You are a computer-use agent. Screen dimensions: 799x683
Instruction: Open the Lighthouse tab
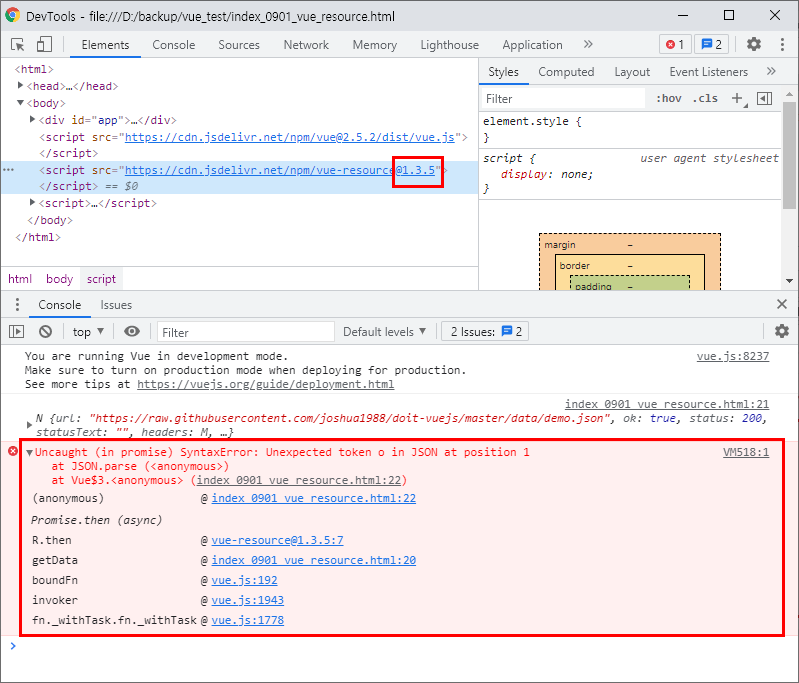tap(449, 45)
